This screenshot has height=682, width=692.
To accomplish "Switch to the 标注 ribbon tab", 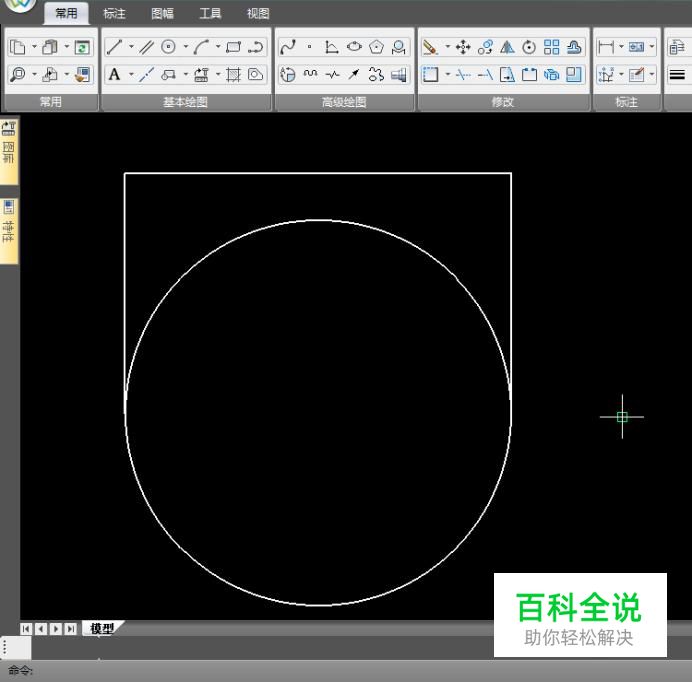I will tap(114, 14).
